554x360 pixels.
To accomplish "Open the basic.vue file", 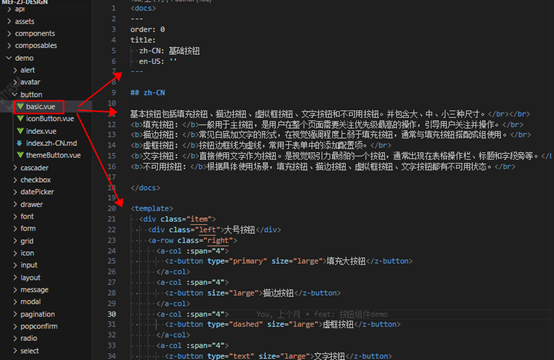I will (40, 106).
